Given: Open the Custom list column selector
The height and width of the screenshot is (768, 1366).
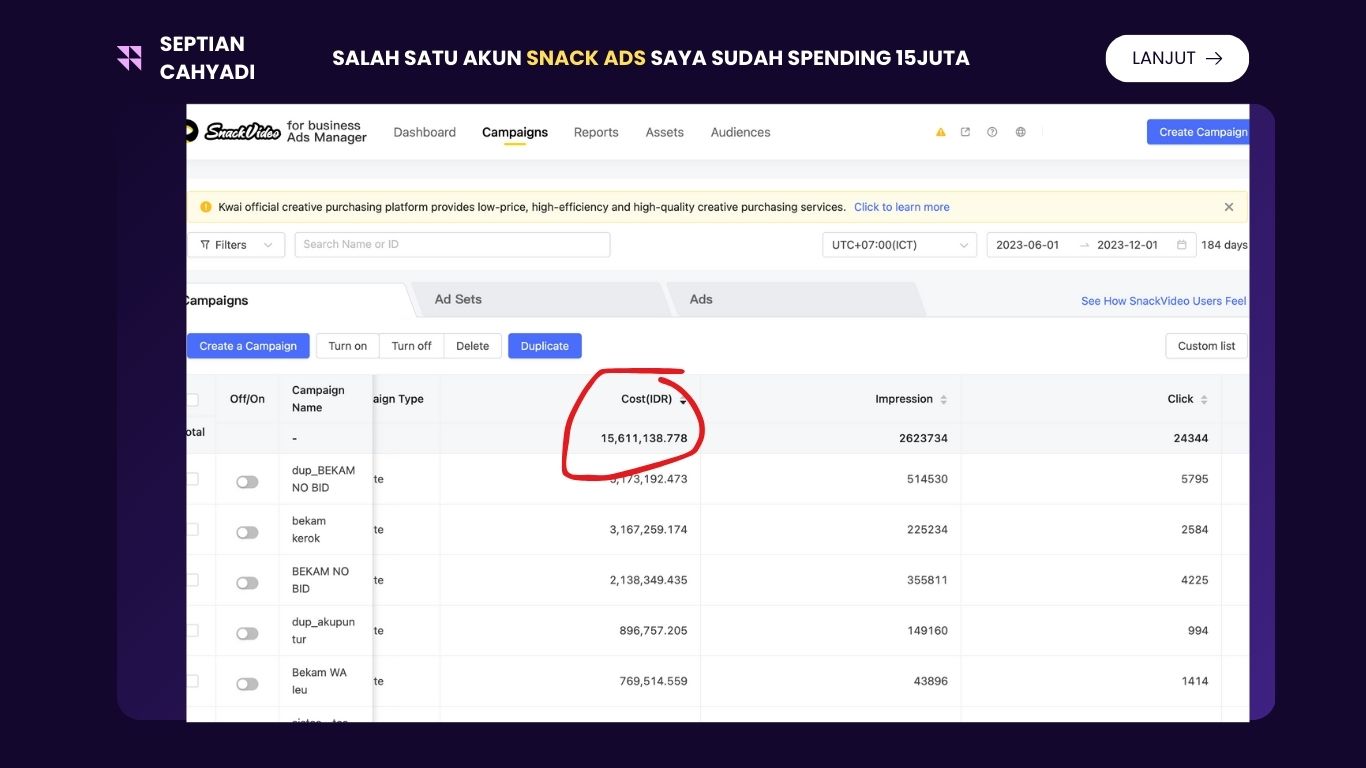Looking at the screenshot, I should pos(1206,346).
